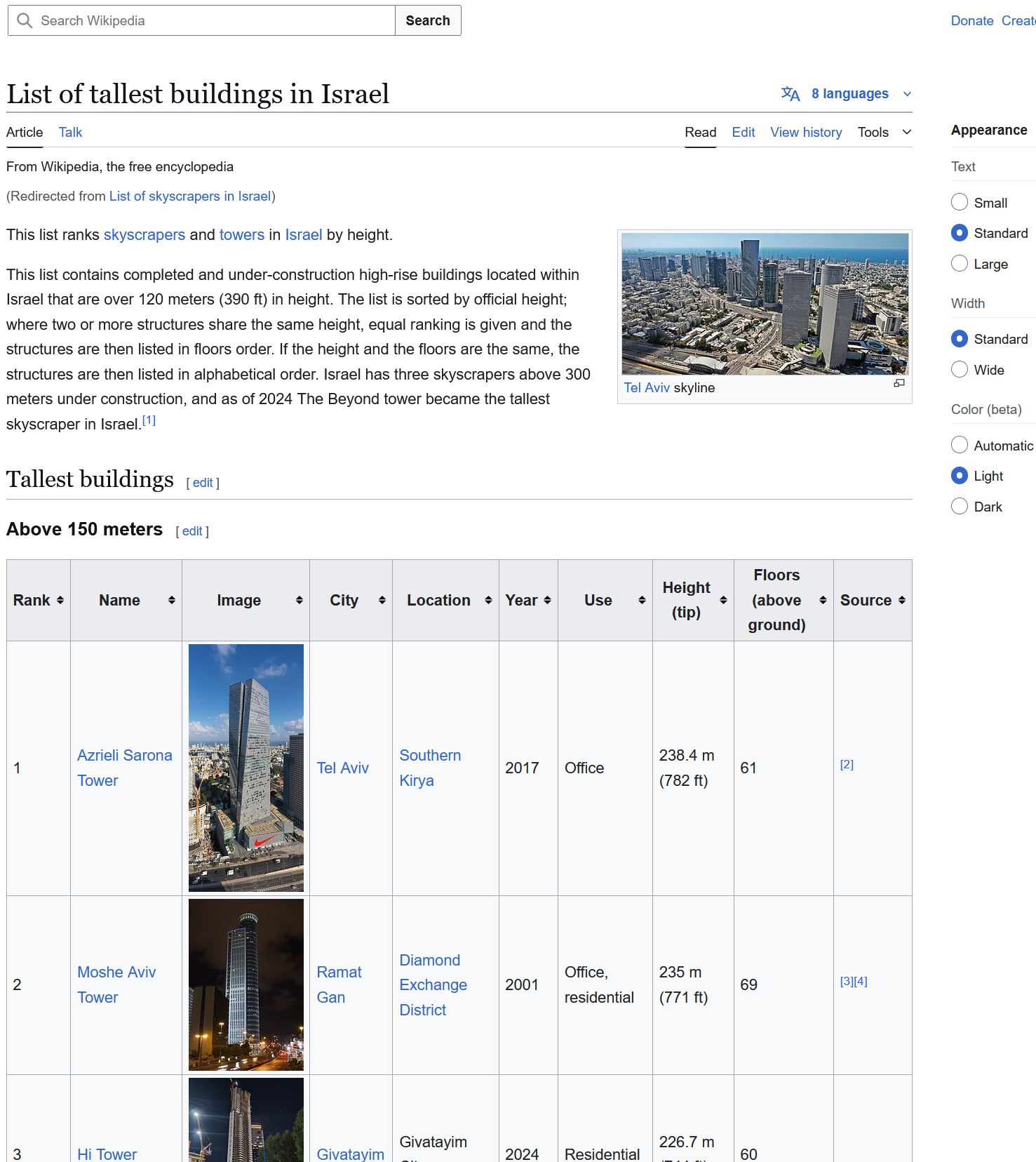Open the Azrieli Sarona Tower image

tap(246, 768)
